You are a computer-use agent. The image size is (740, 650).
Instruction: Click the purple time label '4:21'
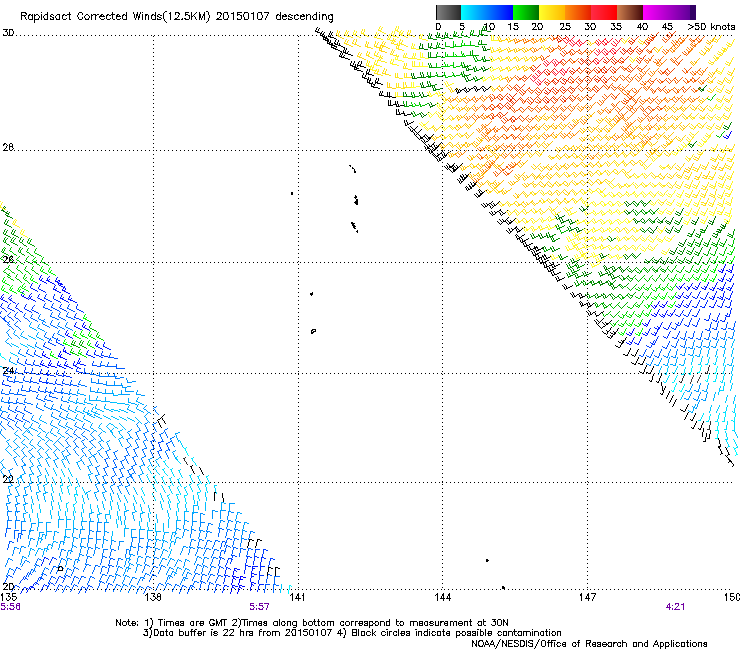[x=675, y=607]
